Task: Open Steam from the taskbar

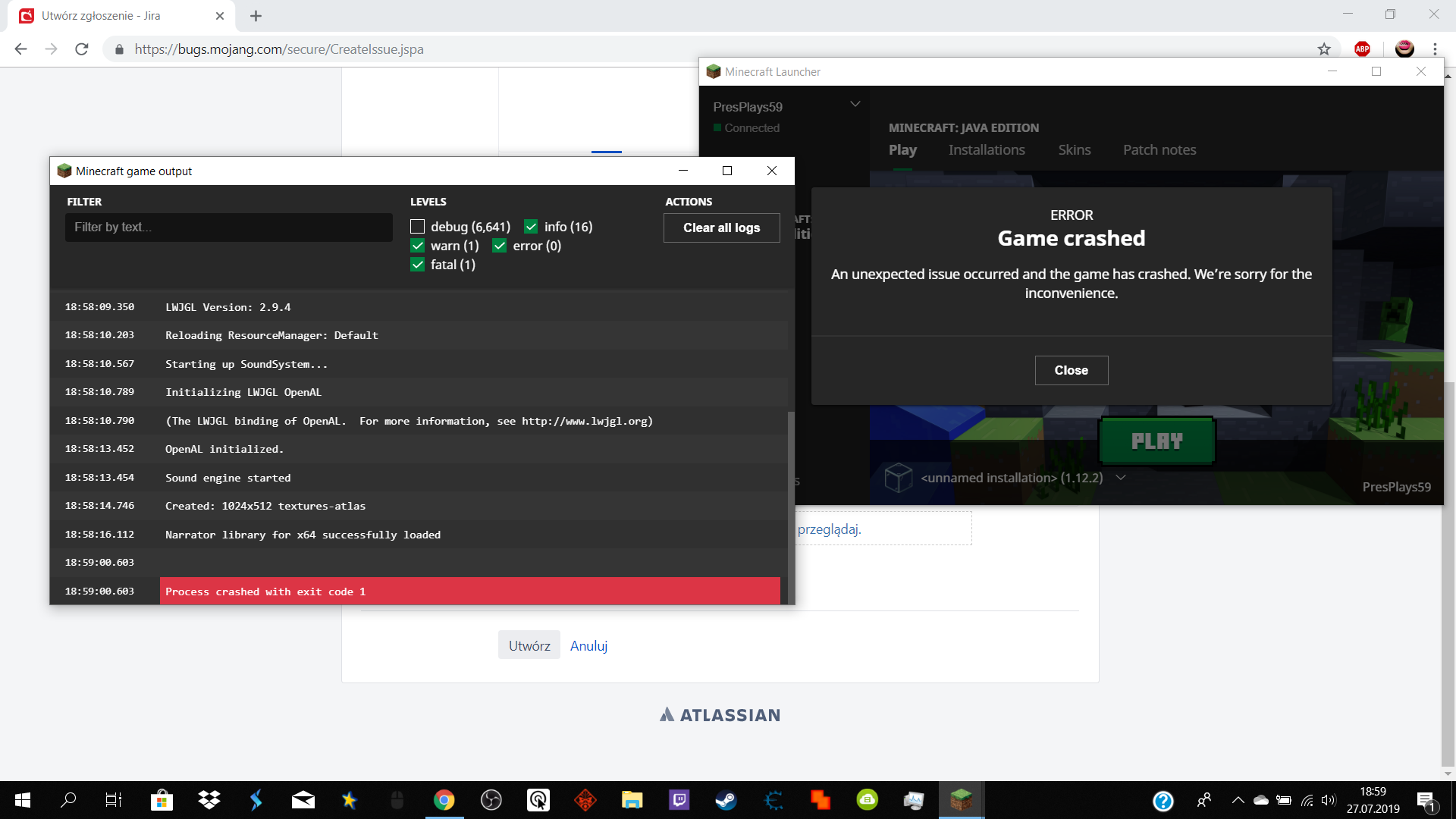Action: point(726,800)
